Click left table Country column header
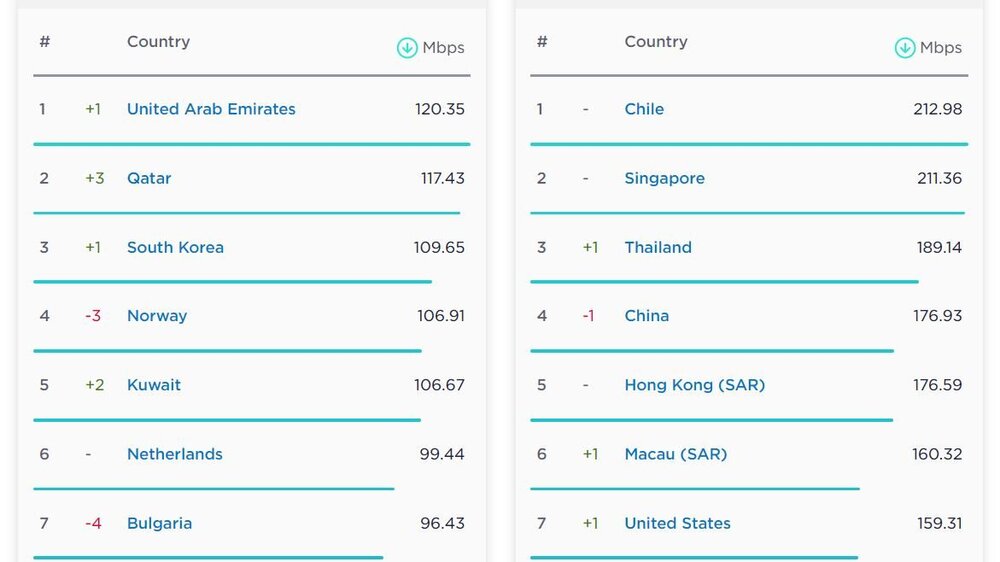The height and width of the screenshot is (562, 1000). [x=158, y=42]
